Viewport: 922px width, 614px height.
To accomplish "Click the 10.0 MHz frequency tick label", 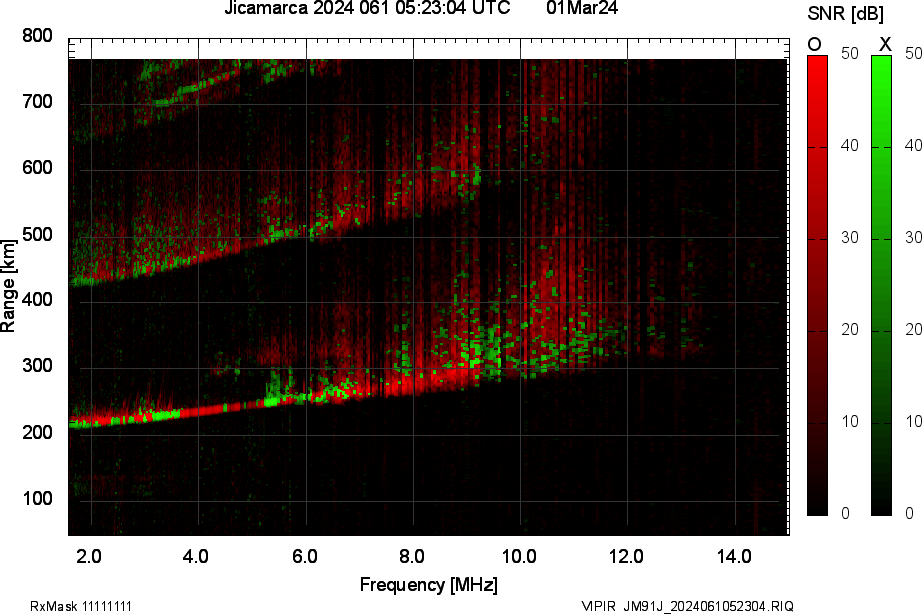I will tap(519, 556).
